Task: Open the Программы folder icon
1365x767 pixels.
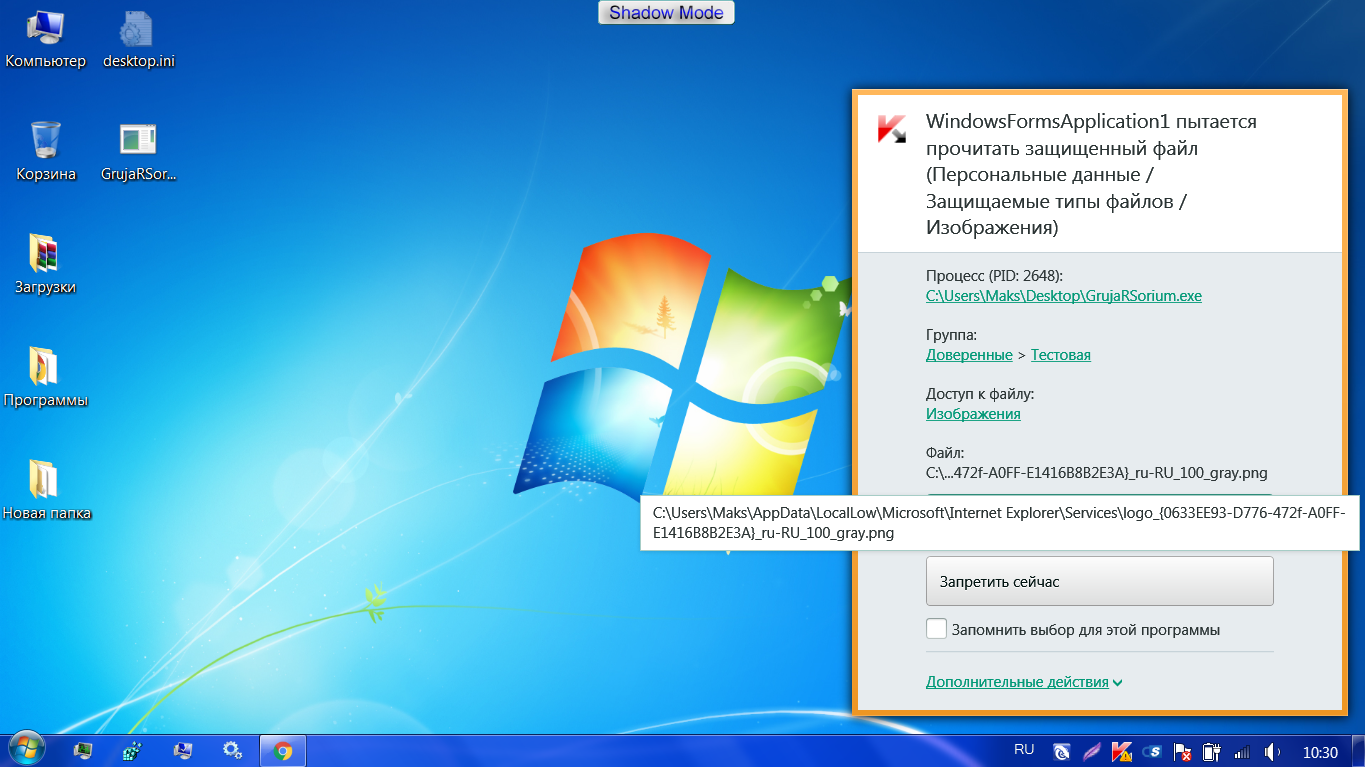Action: (46, 378)
